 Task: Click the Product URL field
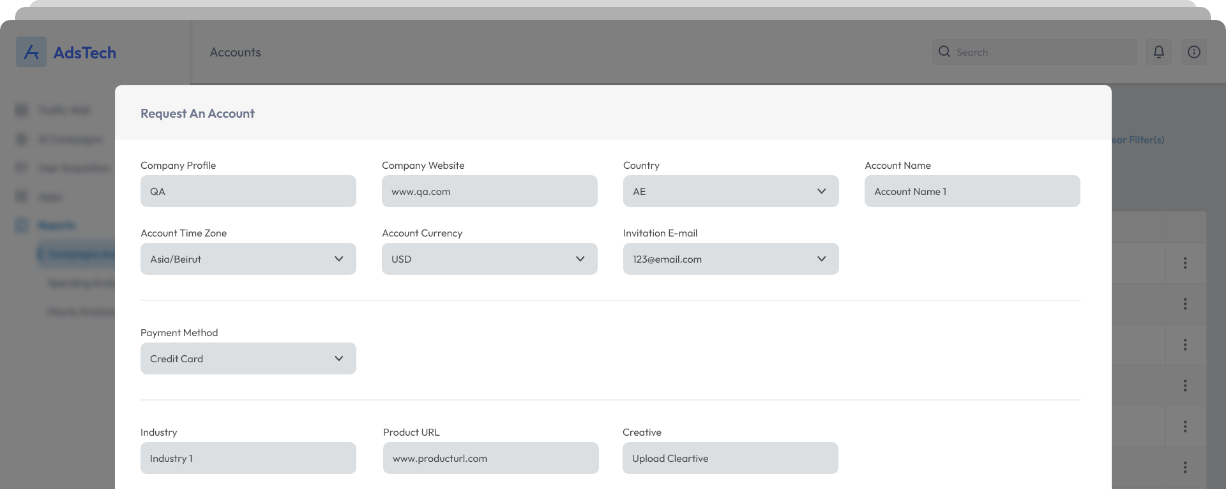coord(490,458)
